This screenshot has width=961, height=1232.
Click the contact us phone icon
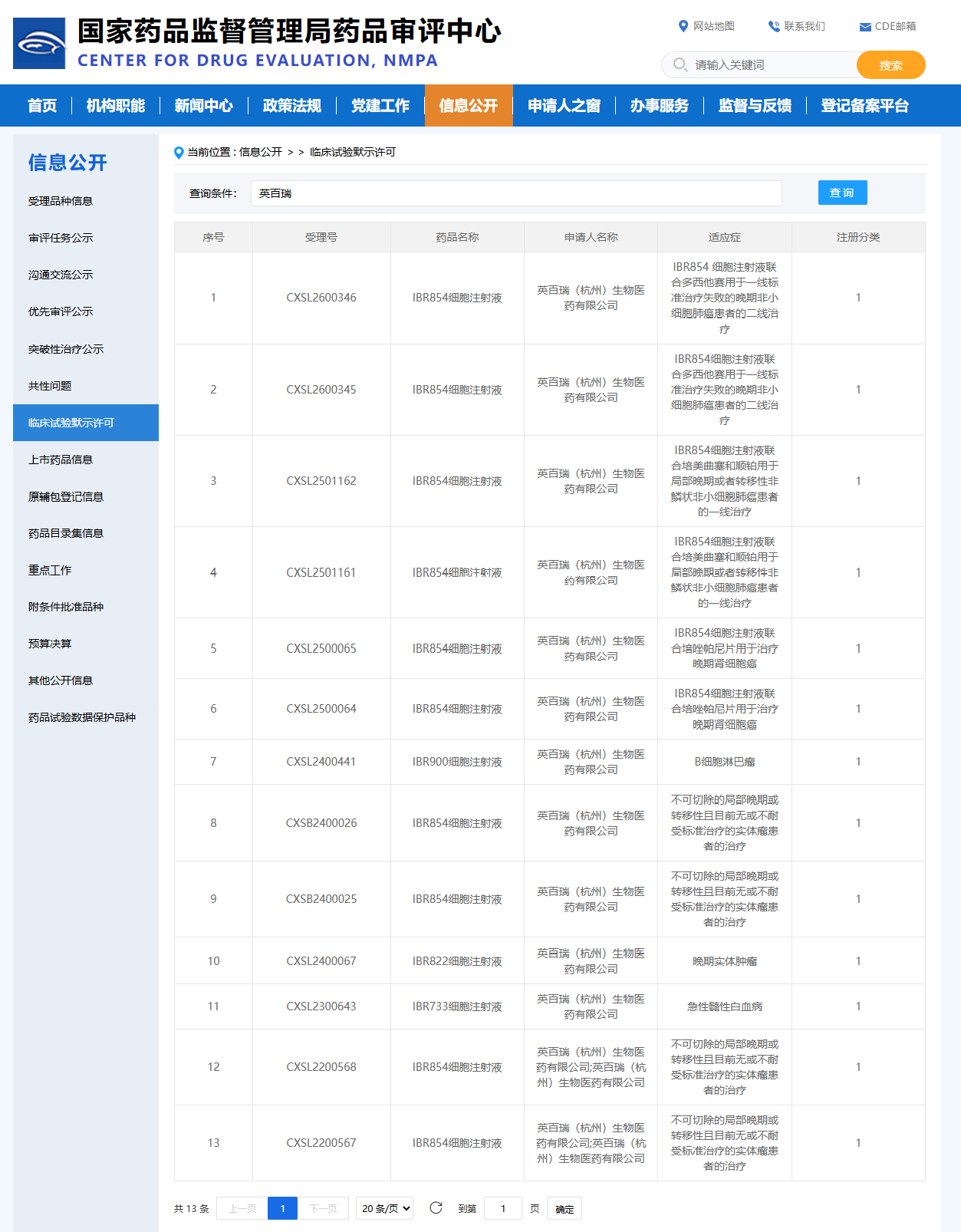(x=774, y=26)
